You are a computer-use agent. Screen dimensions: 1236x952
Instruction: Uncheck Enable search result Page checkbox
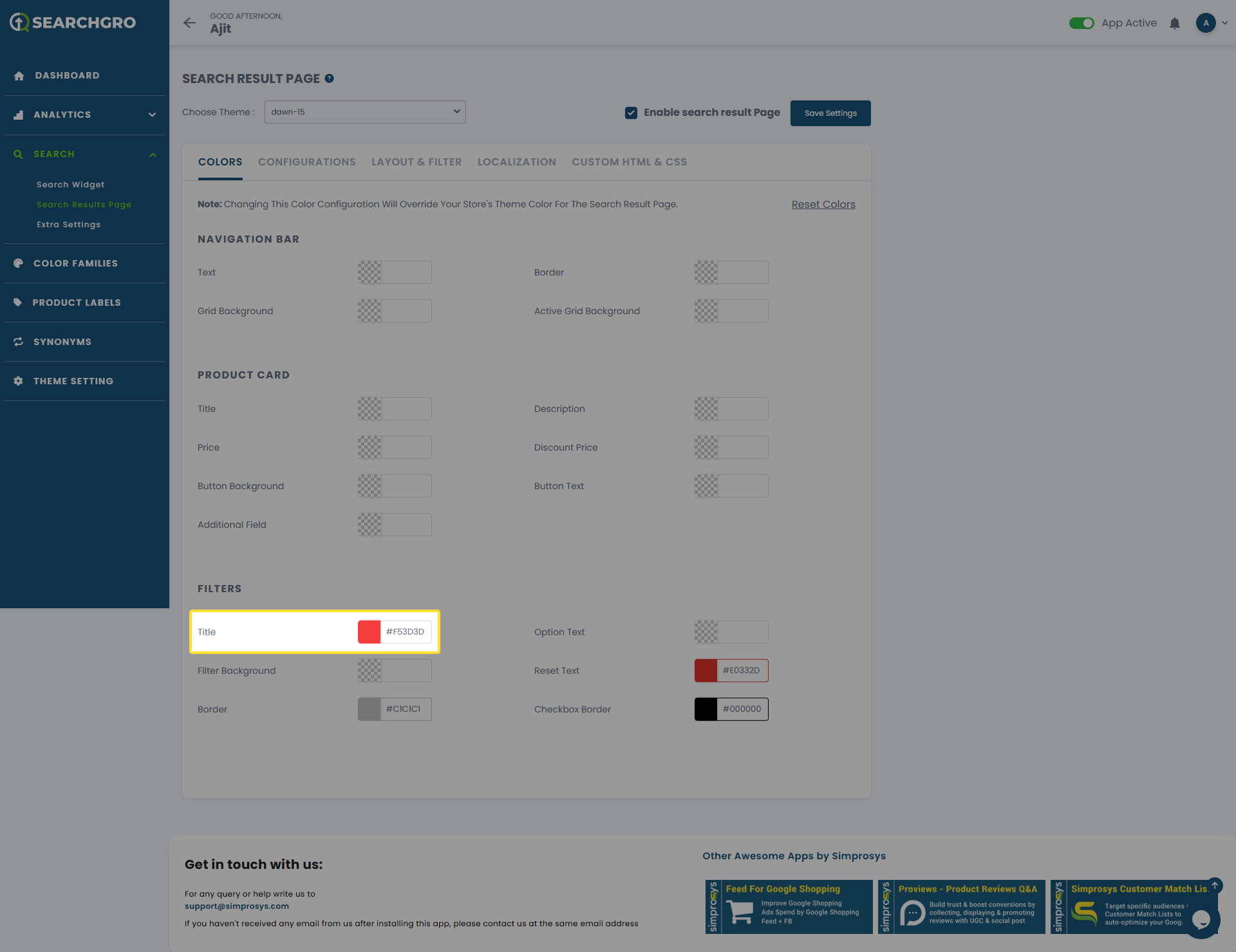pos(631,113)
